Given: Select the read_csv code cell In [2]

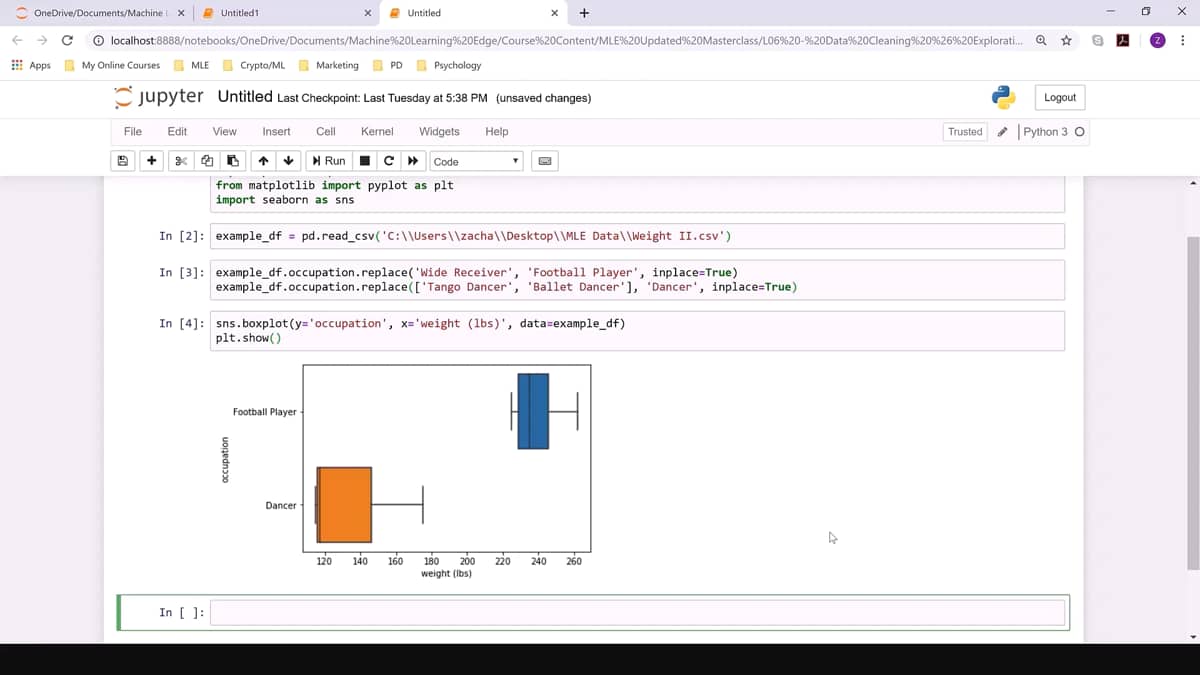Looking at the screenshot, I should 637,236.
